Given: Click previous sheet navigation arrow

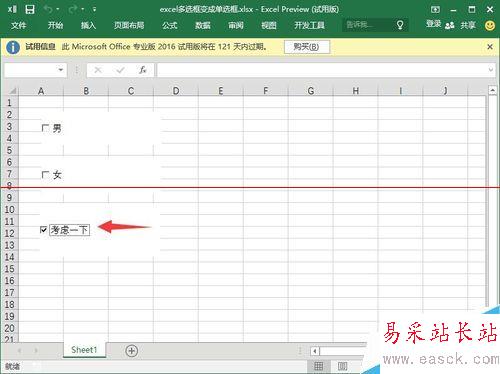Looking at the screenshot, I should (19, 350).
